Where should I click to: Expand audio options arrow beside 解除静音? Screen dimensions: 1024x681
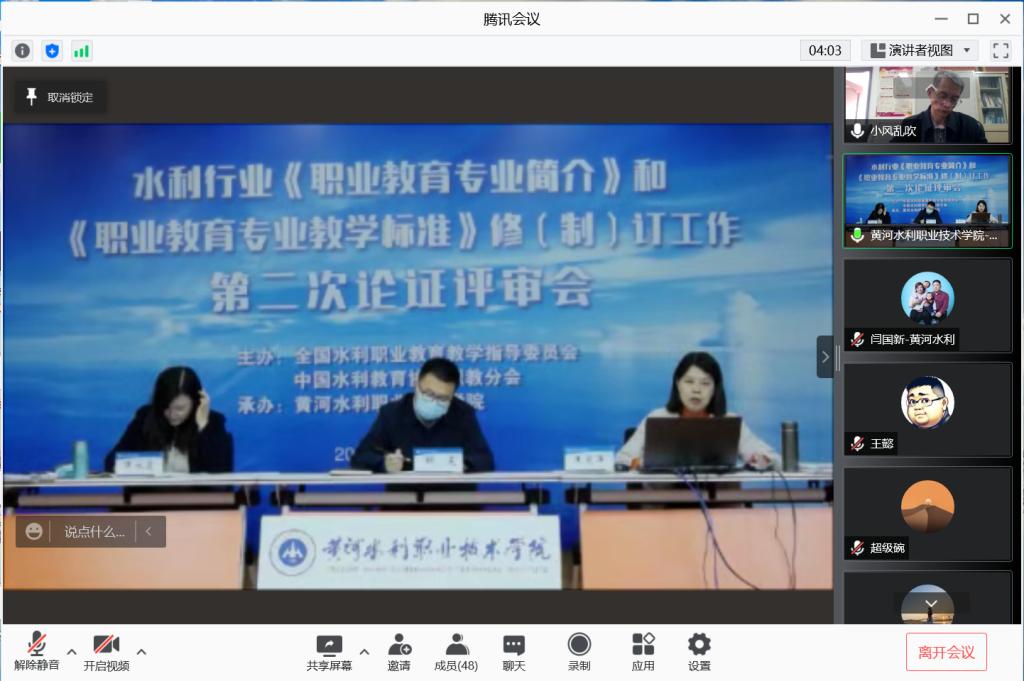click(72, 652)
